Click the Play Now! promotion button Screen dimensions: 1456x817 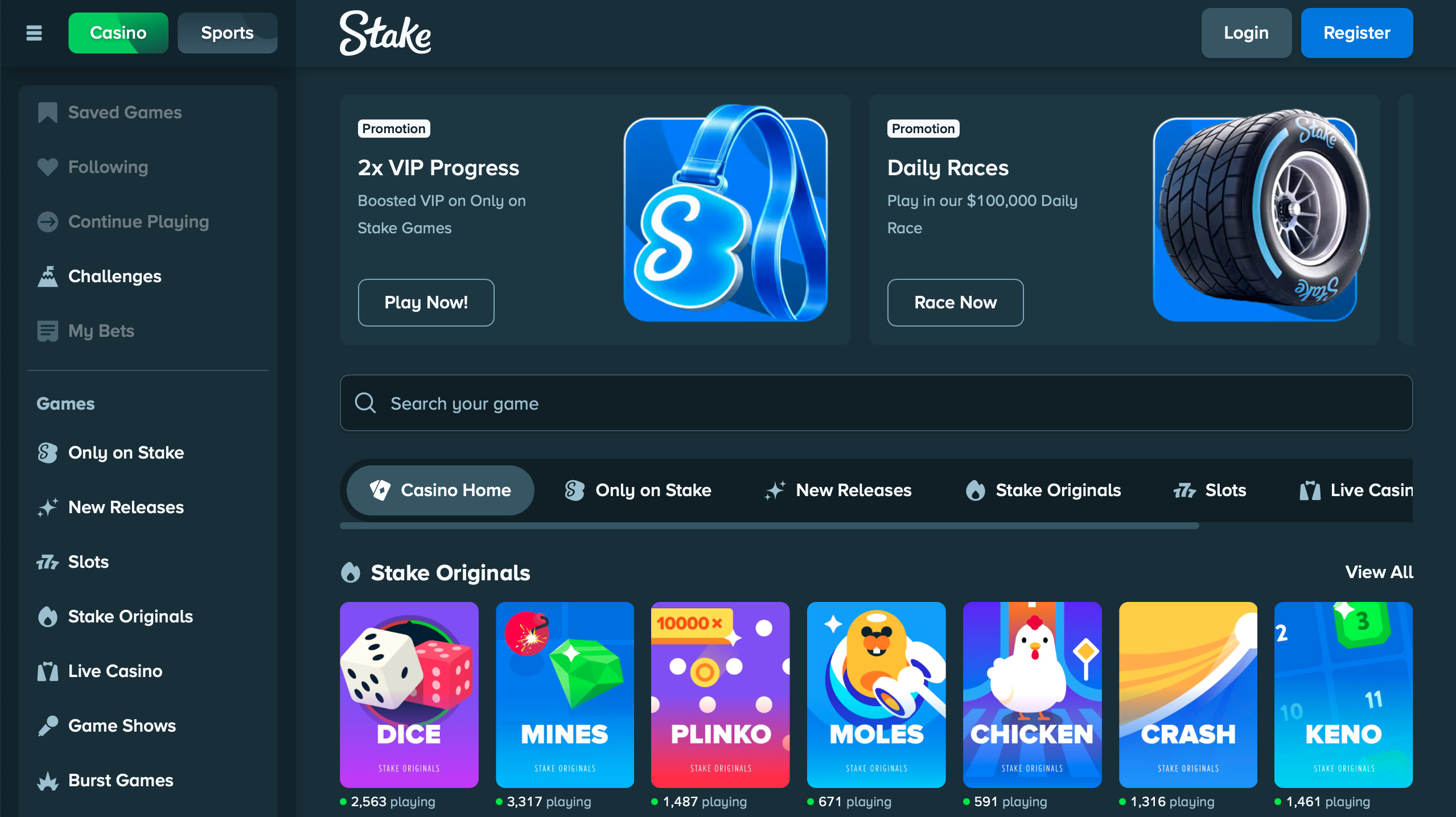(x=426, y=303)
